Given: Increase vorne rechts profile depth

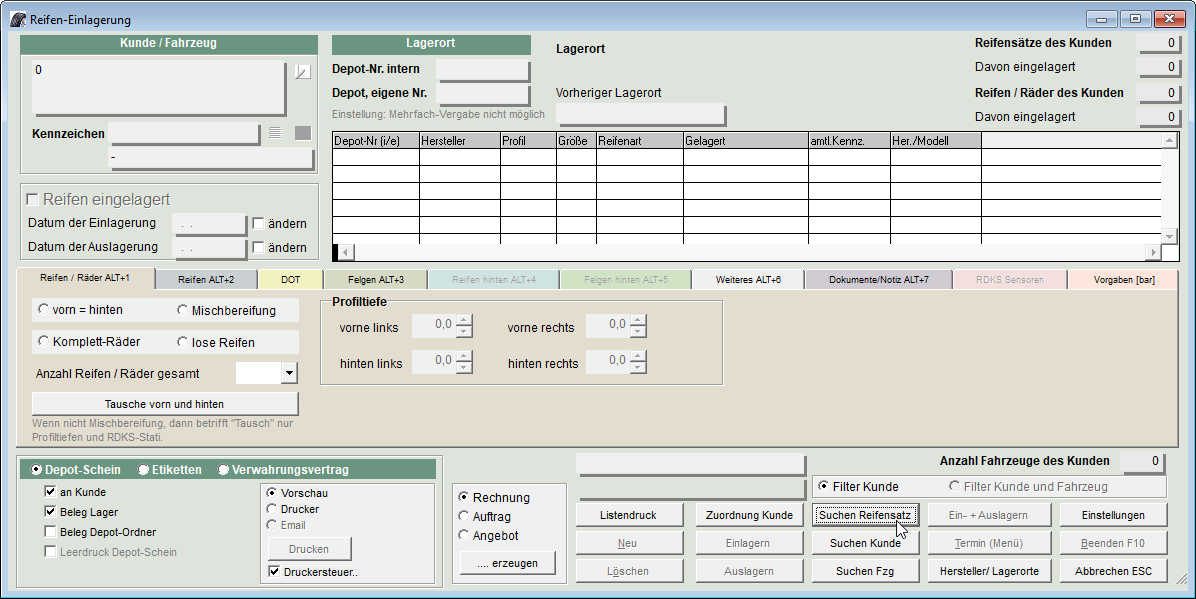Looking at the screenshot, I should 638,320.
